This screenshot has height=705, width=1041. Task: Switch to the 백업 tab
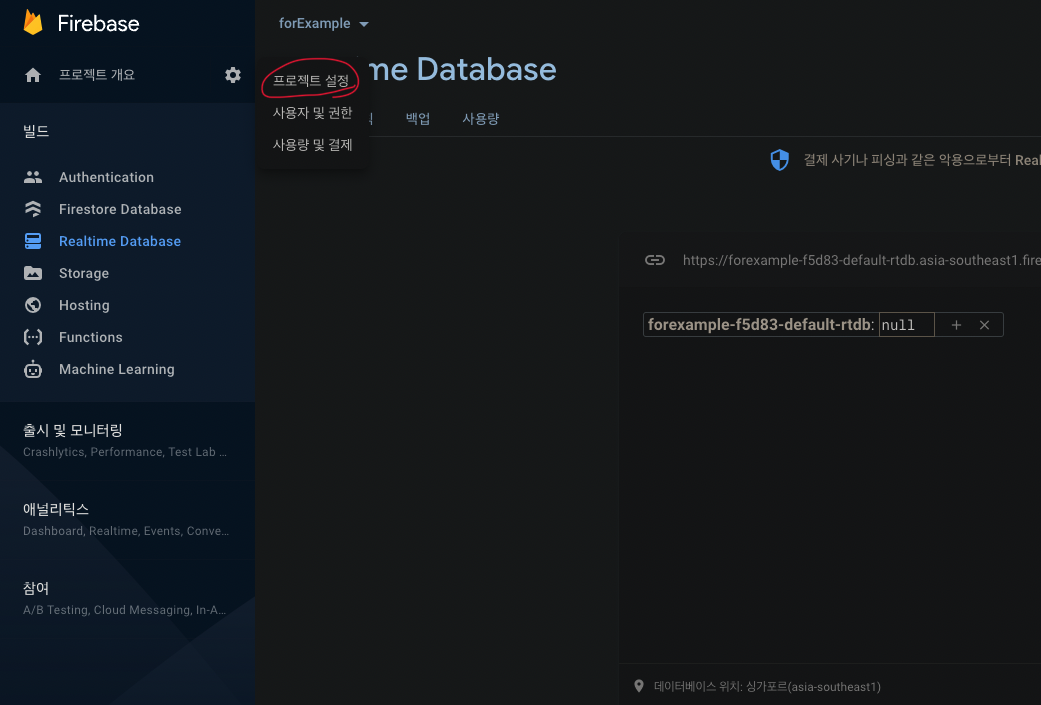[x=418, y=119]
